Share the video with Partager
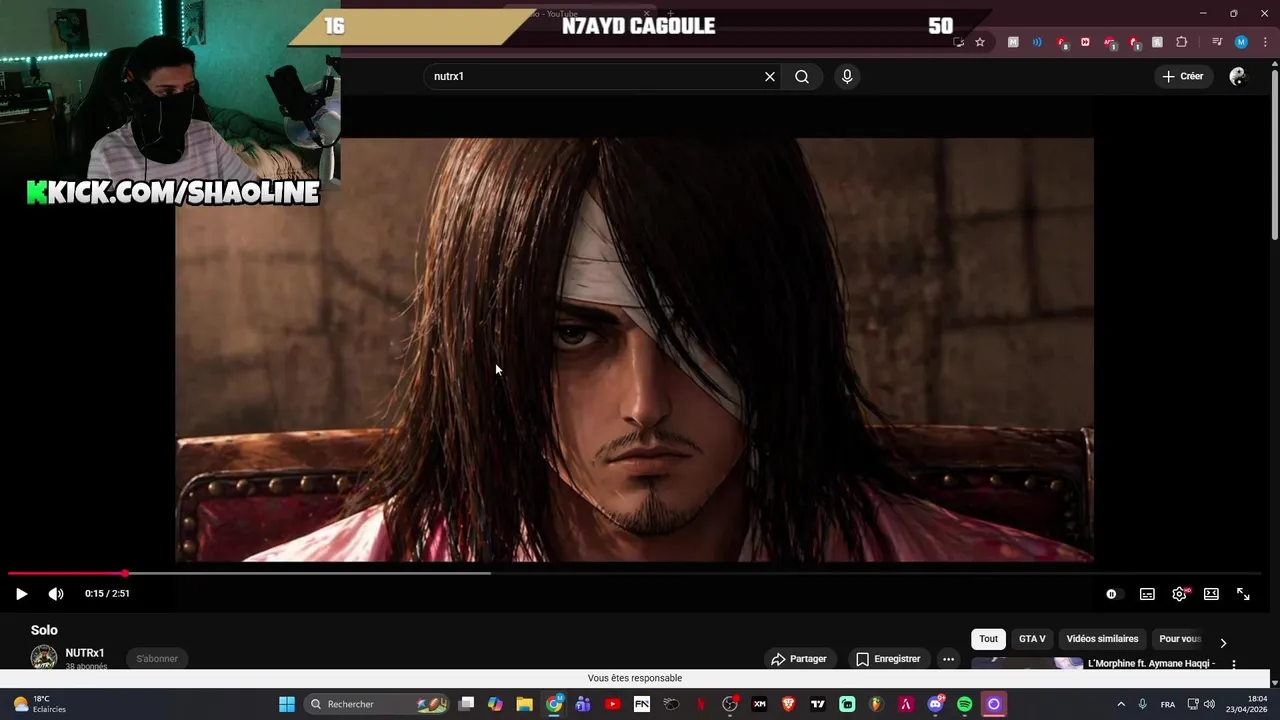 pos(798,659)
